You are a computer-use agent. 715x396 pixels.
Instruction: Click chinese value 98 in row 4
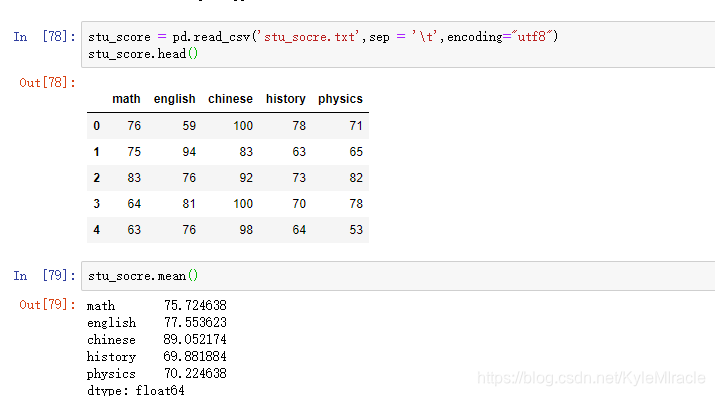(246, 229)
